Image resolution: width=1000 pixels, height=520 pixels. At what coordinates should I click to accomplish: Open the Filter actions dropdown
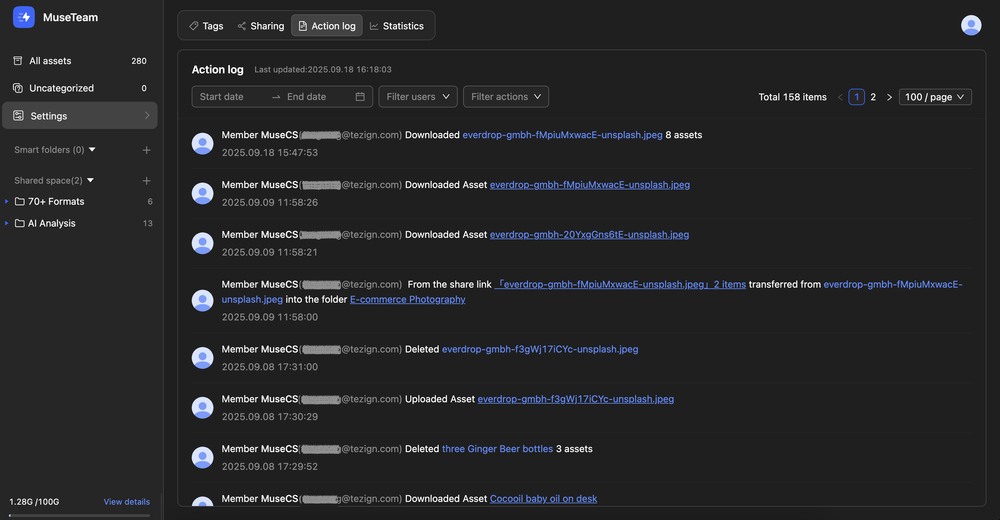(x=505, y=97)
